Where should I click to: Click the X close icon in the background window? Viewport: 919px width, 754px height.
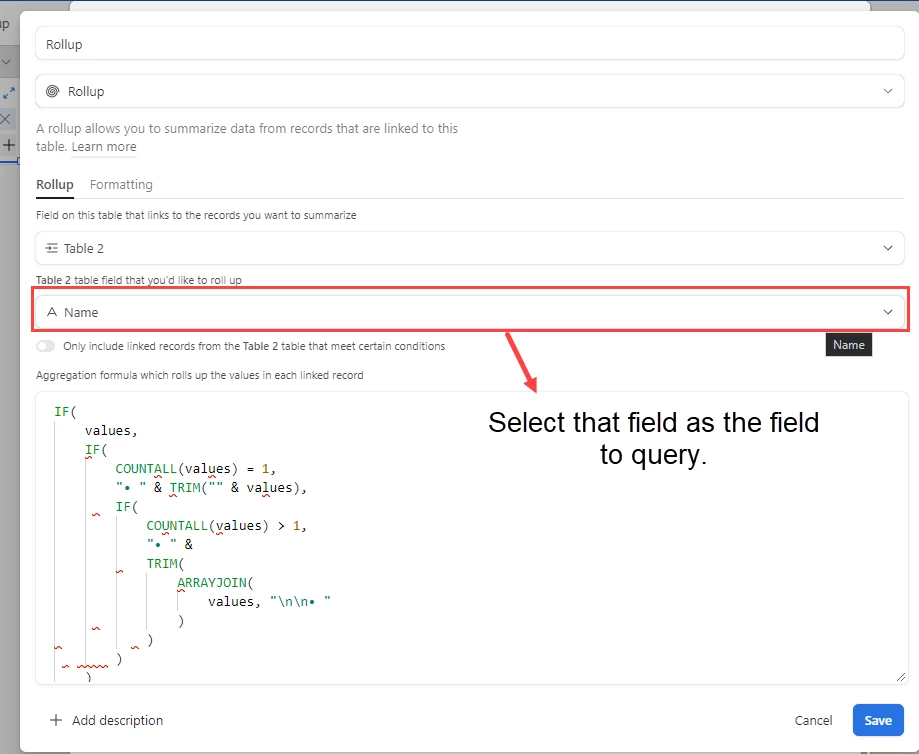6,119
